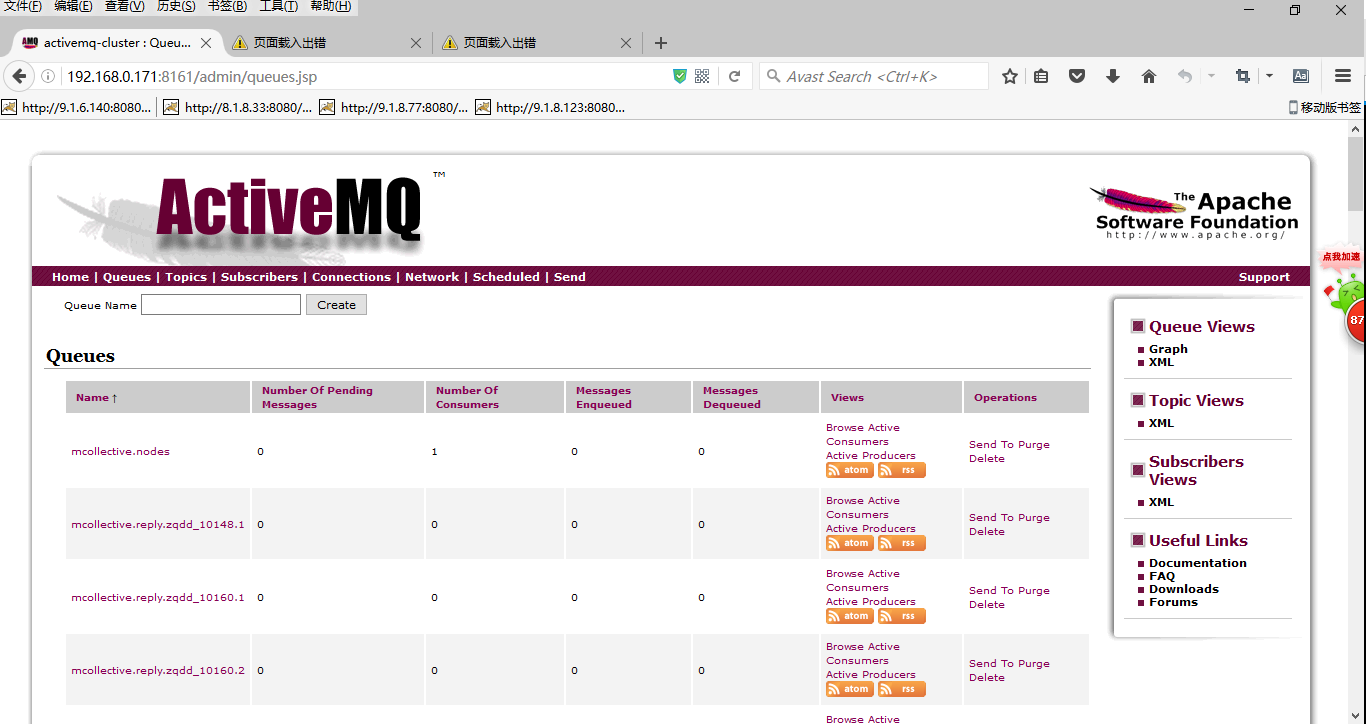Open the screenshot crop tool icon
Image resolution: width=1366 pixels, height=724 pixels.
point(1243,76)
